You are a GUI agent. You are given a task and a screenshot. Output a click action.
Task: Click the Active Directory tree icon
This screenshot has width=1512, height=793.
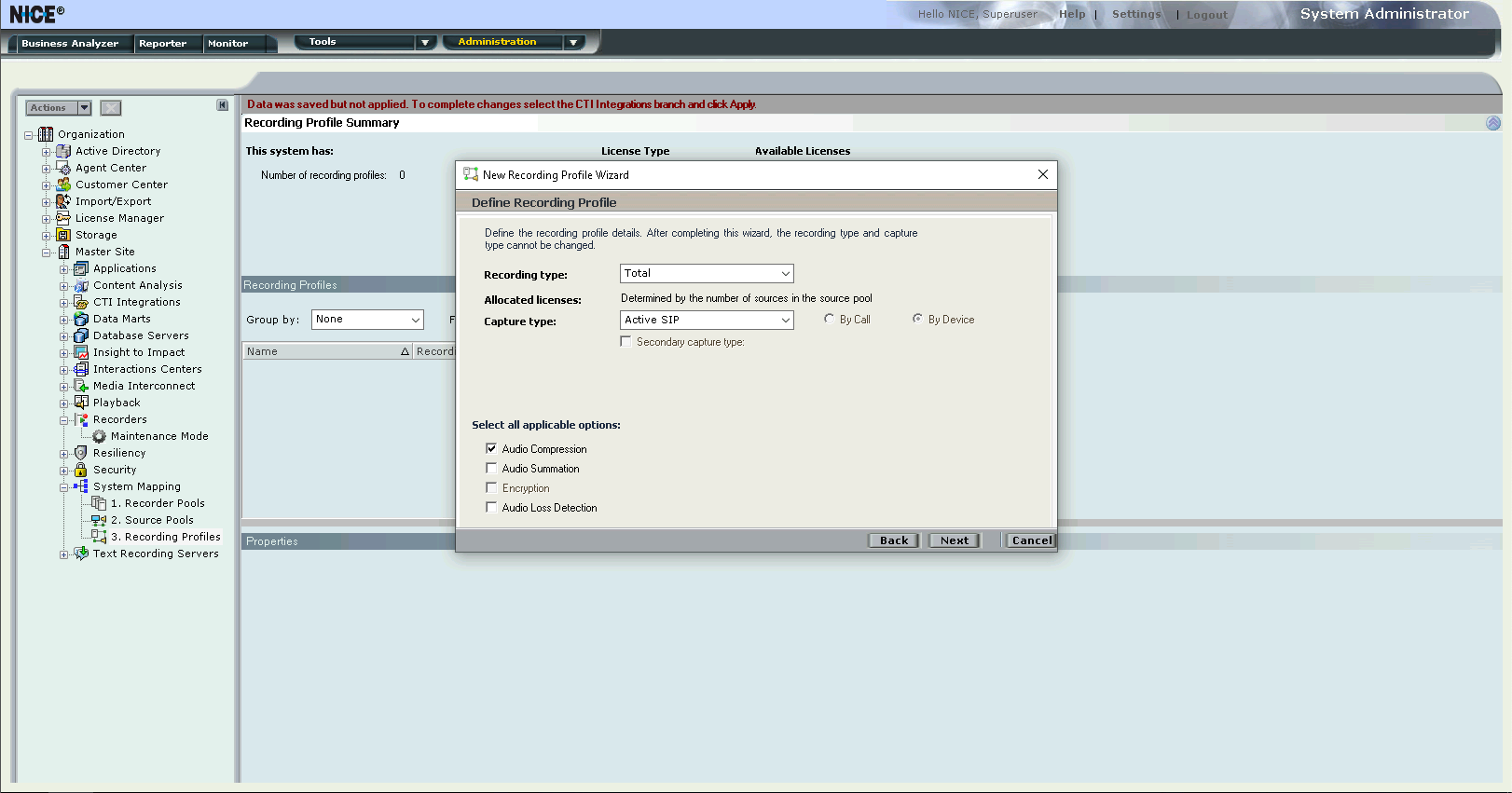pyautogui.click(x=63, y=151)
